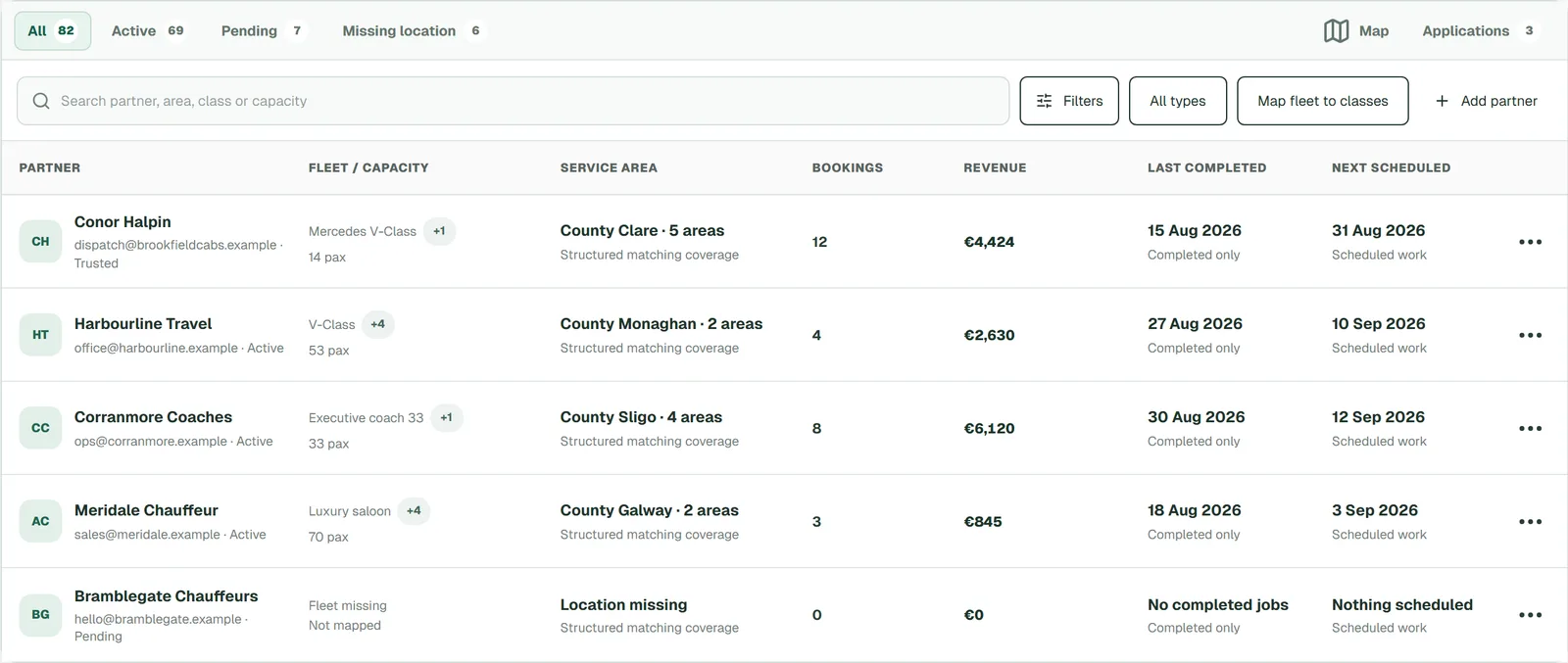Click the Filters button
The height and width of the screenshot is (663, 1568).
tap(1069, 101)
